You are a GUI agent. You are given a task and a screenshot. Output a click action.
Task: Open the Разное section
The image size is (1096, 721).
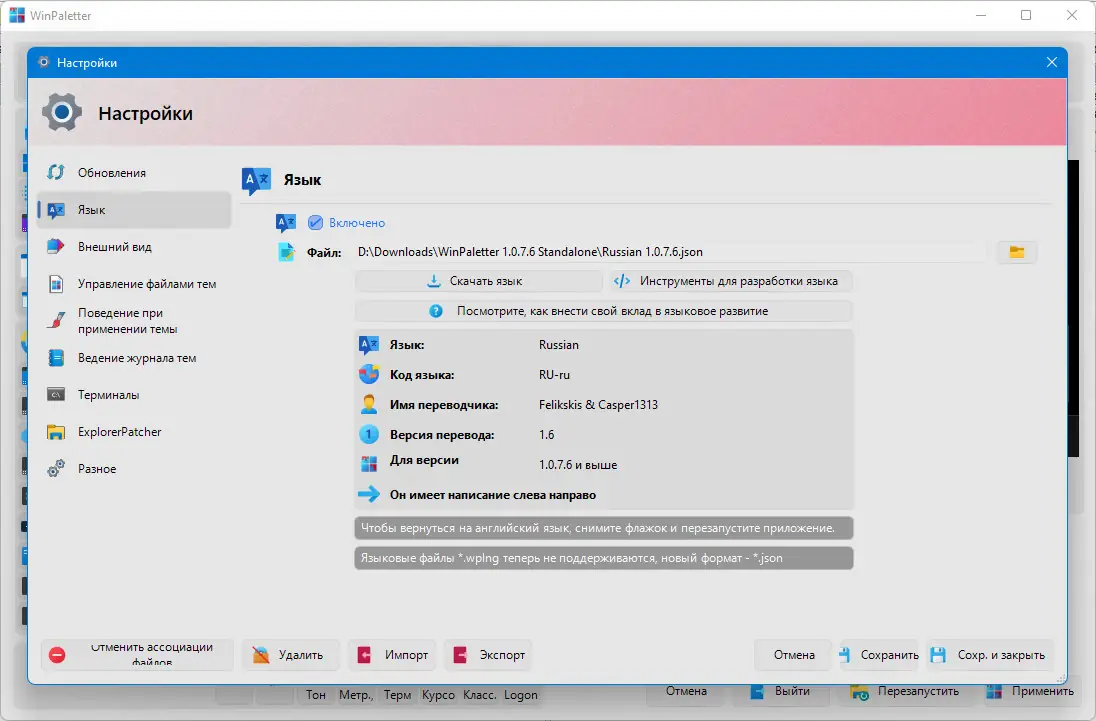pyautogui.click(x=134, y=469)
